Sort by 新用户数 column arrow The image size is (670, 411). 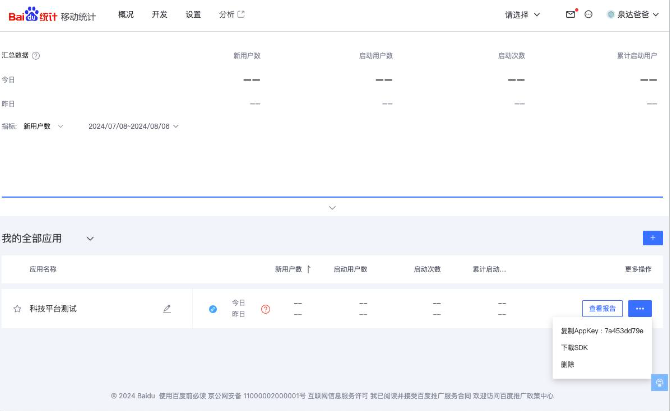tap(309, 269)
